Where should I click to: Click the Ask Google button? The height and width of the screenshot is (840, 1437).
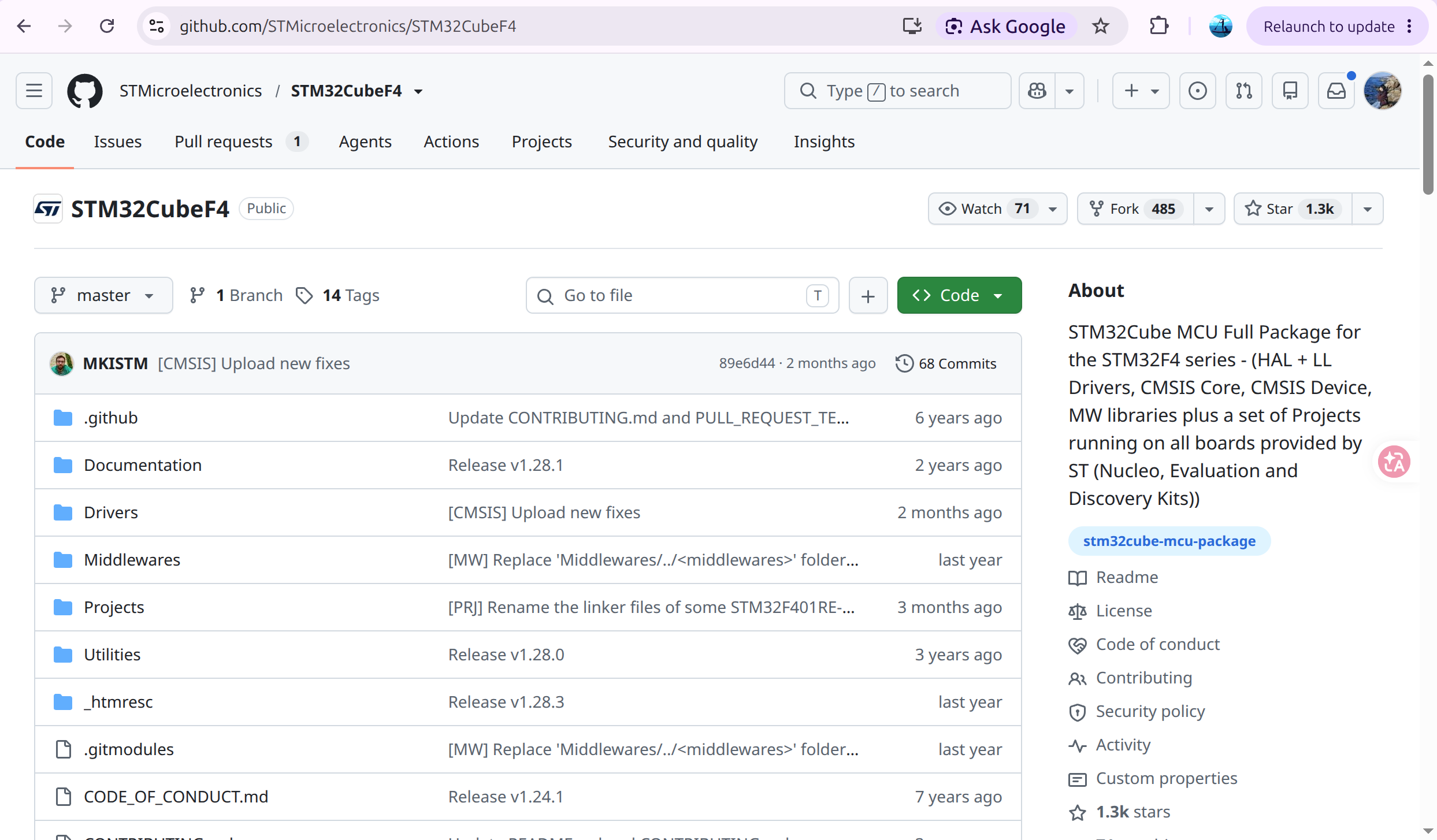[x=1006, y=26]
